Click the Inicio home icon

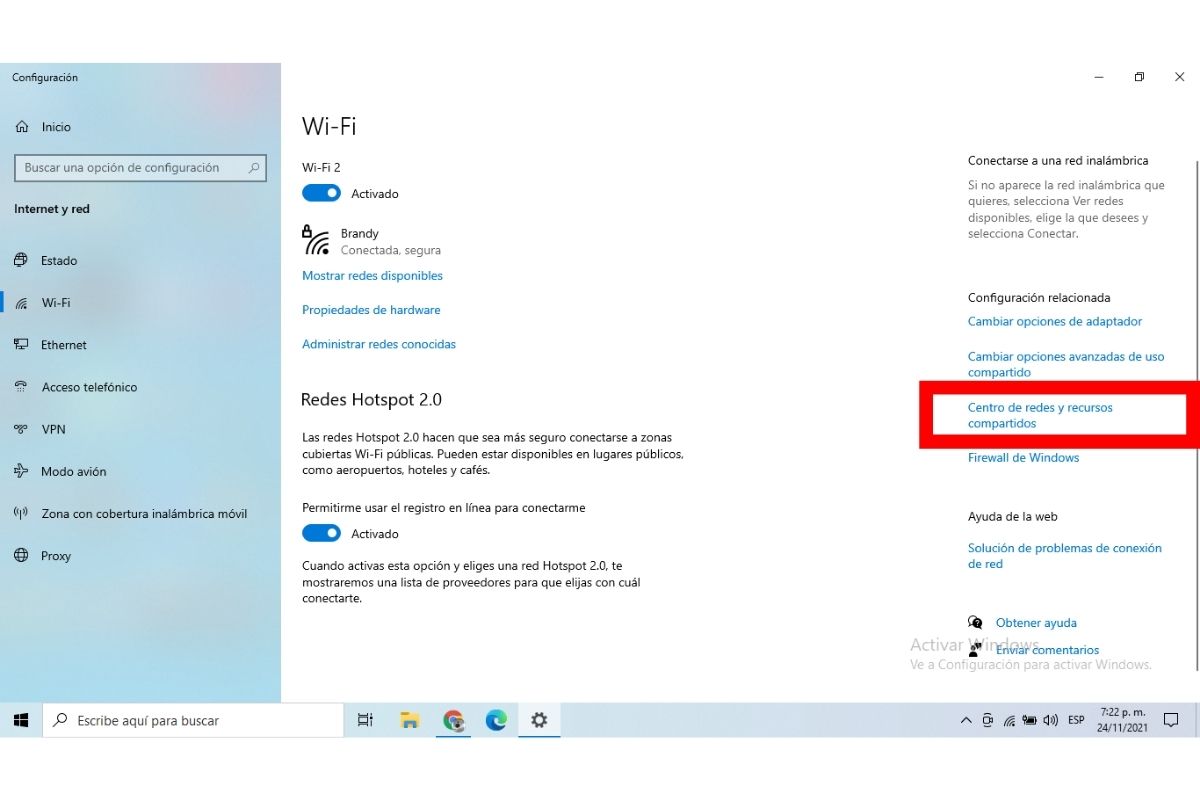[22, 127]
